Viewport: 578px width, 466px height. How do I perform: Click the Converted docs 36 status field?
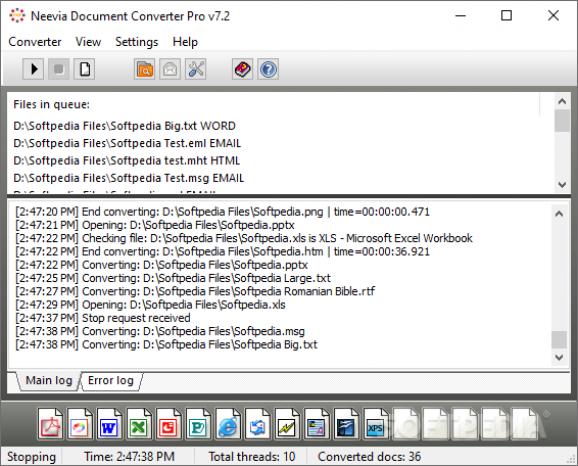[x=369, y=456]
